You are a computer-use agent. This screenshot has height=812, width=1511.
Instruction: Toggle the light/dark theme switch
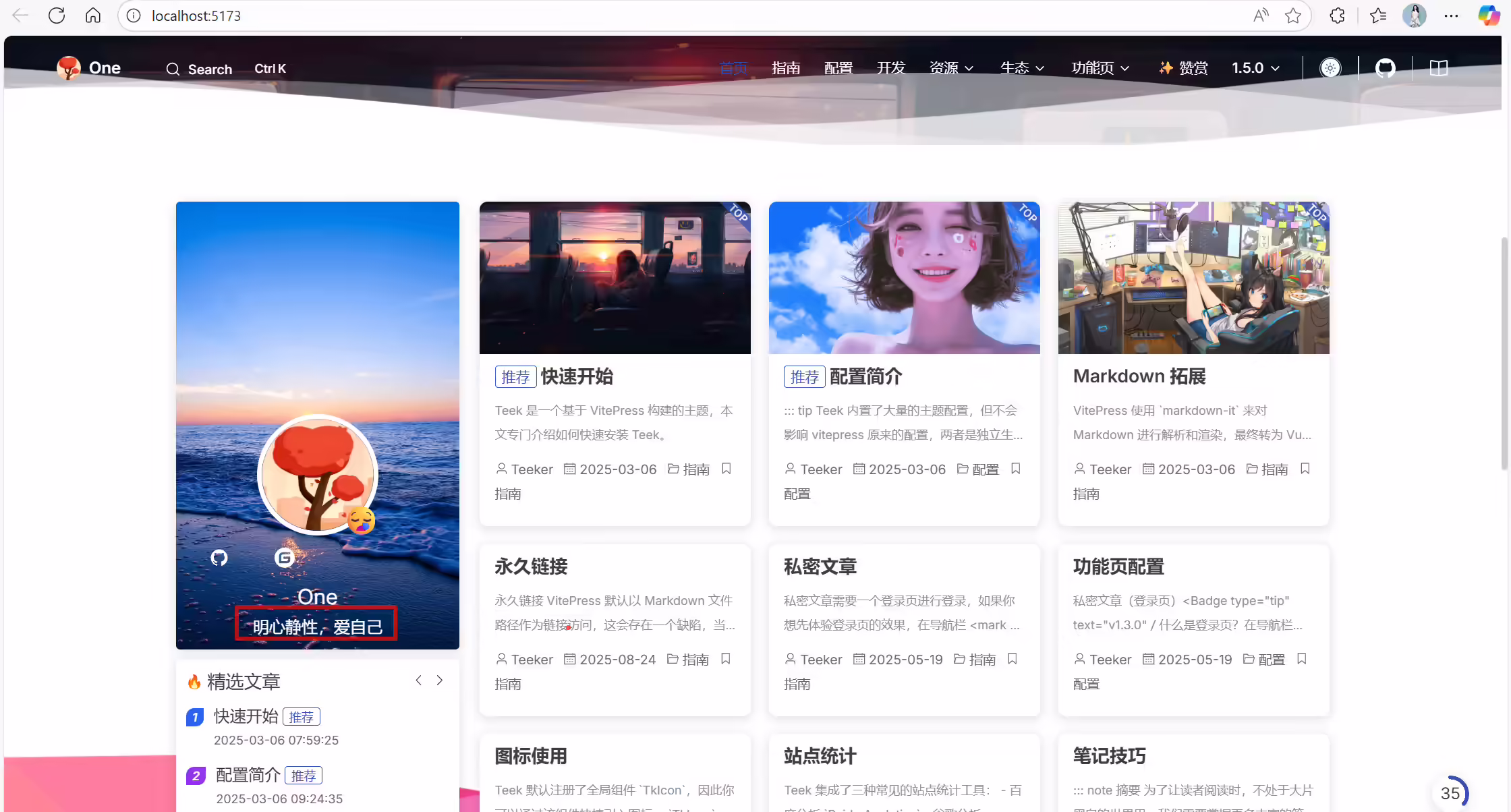tap(1330, 68)
